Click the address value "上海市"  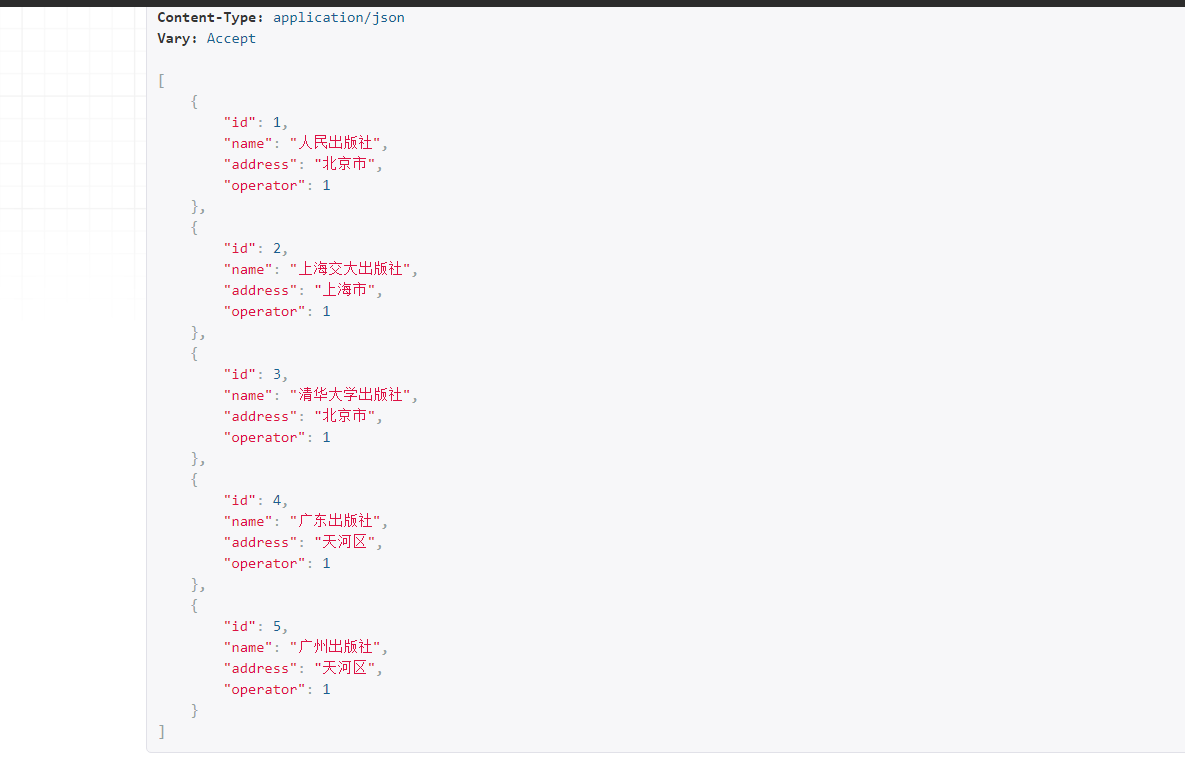pos(345,290)
